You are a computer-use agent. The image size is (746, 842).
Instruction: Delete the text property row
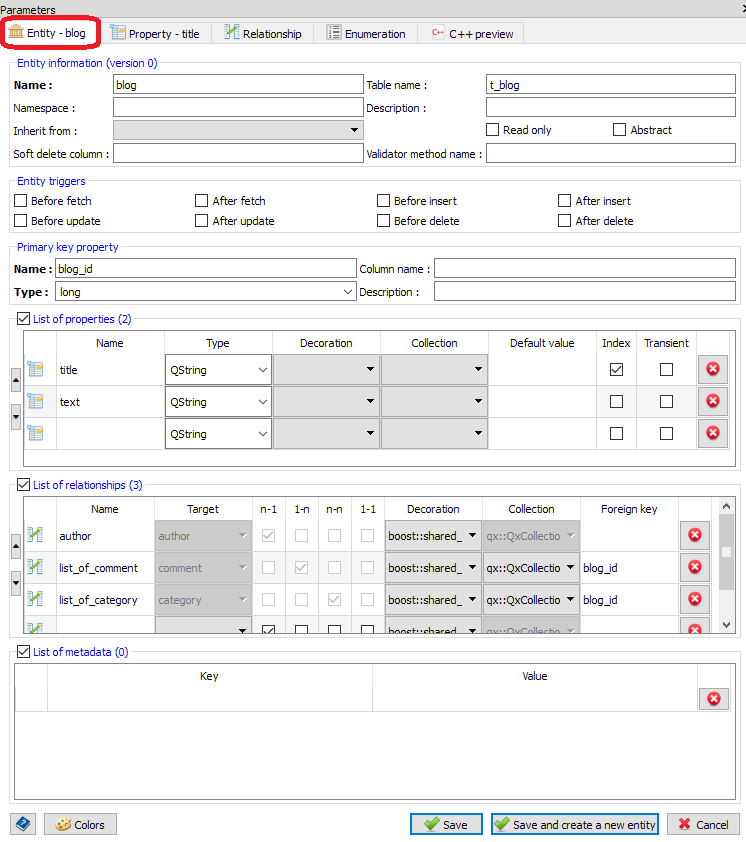pos(712,401)
